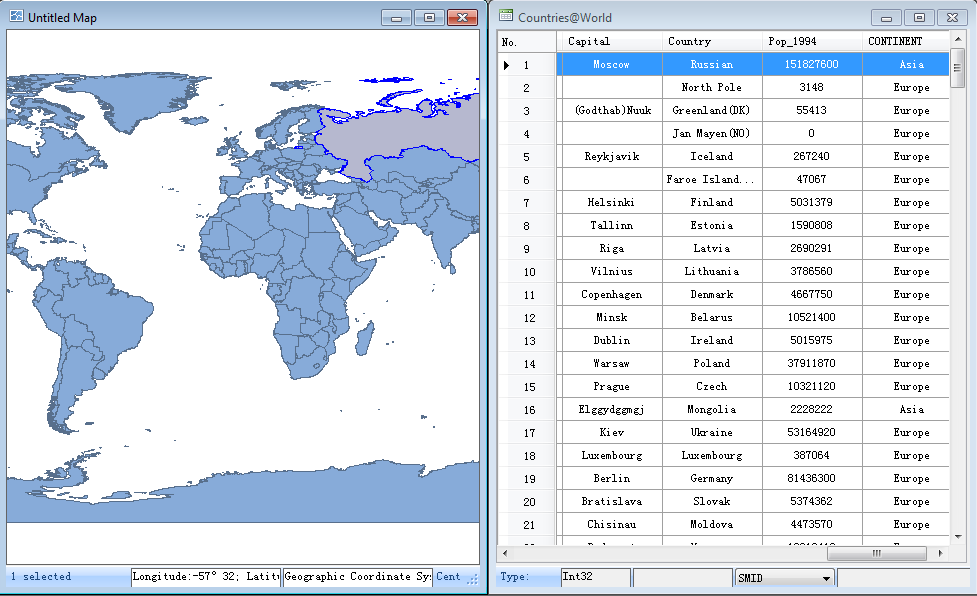Screen dimensions: 977x596
Task: Click the table's horizontal scrollbar right arrow
Action: (x=942, y=553)
